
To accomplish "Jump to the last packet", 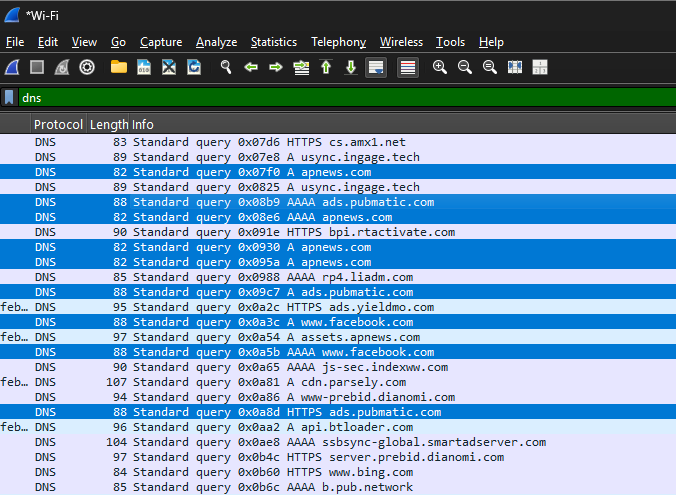I will coord(351,67).
